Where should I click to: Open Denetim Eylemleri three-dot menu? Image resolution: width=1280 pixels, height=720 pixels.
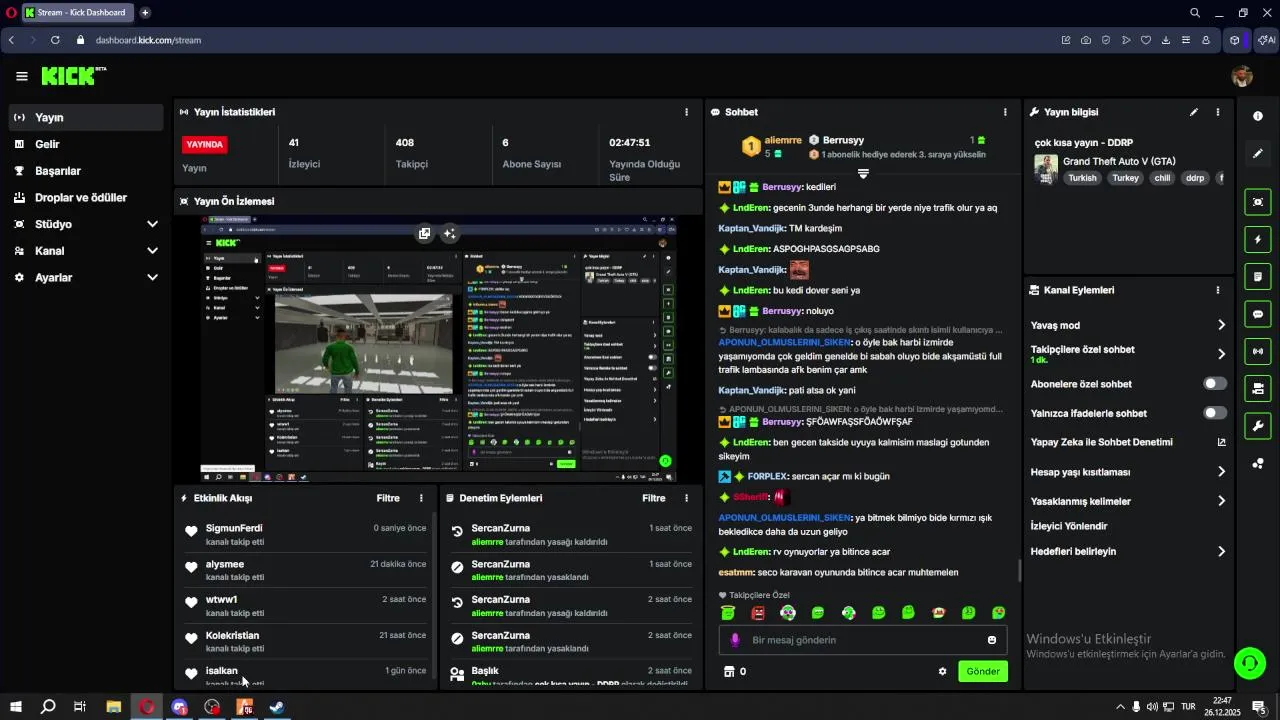[686, 498]
